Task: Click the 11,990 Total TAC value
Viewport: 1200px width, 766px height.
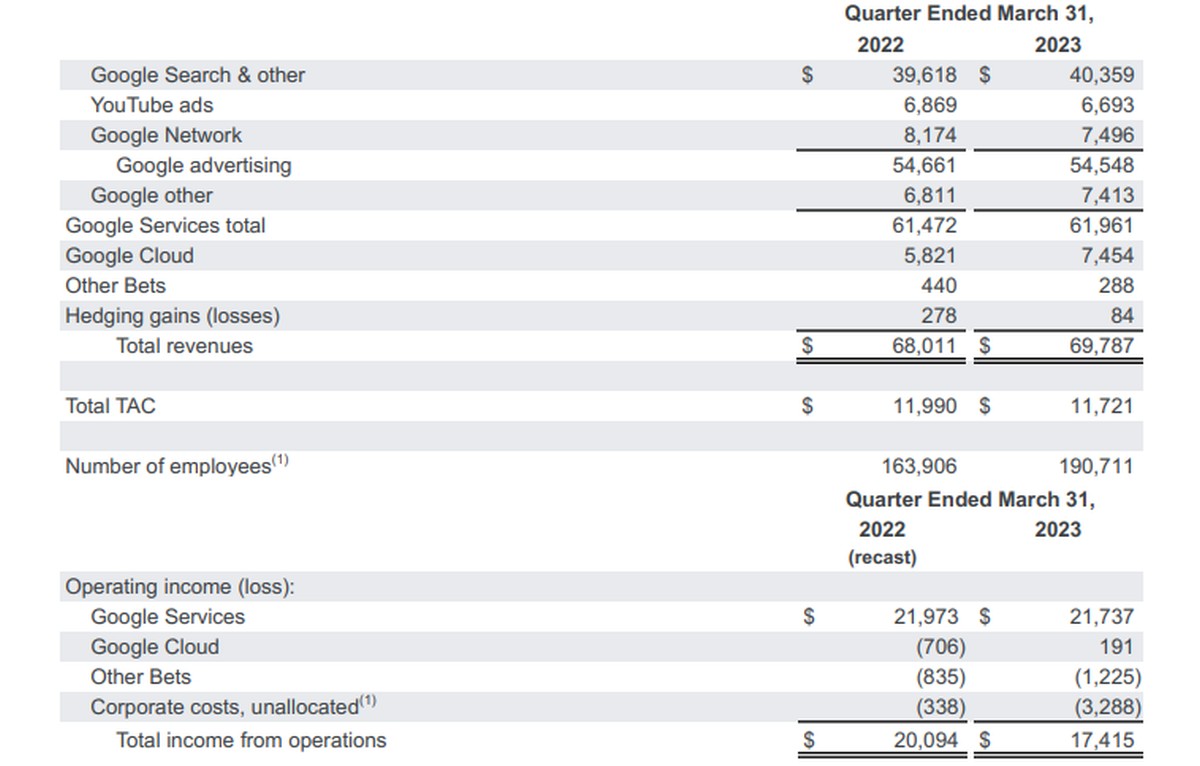Action: pos(924,406)
